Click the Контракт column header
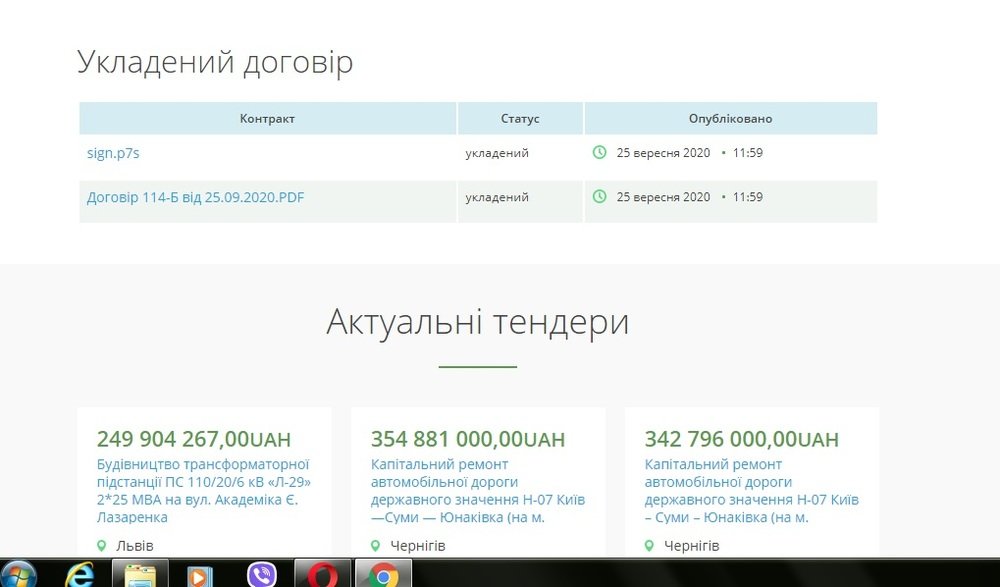The height and width of the screenshot is (587, 1000). point(267,119)
